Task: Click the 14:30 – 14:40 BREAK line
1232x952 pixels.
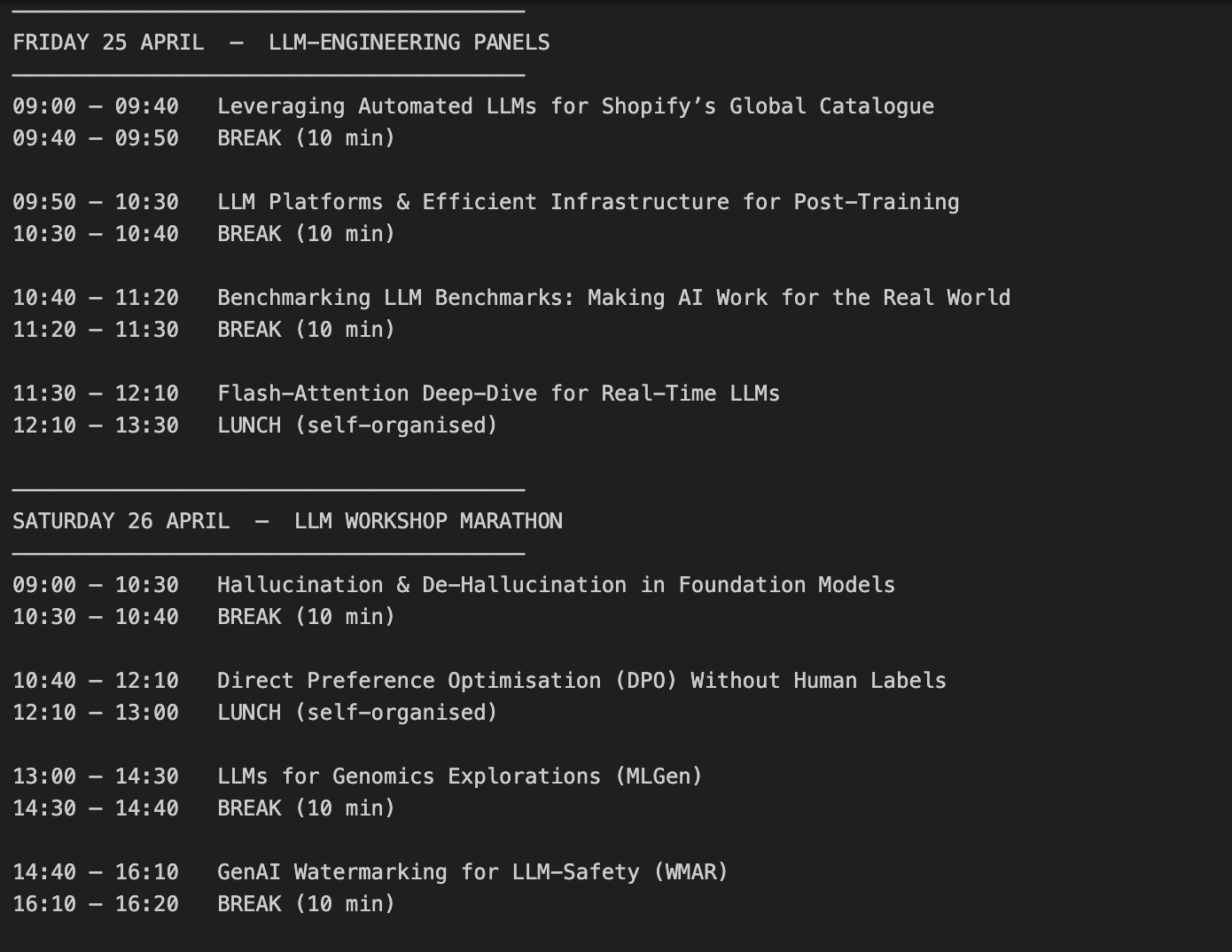Action: click(x=204, y=808)
